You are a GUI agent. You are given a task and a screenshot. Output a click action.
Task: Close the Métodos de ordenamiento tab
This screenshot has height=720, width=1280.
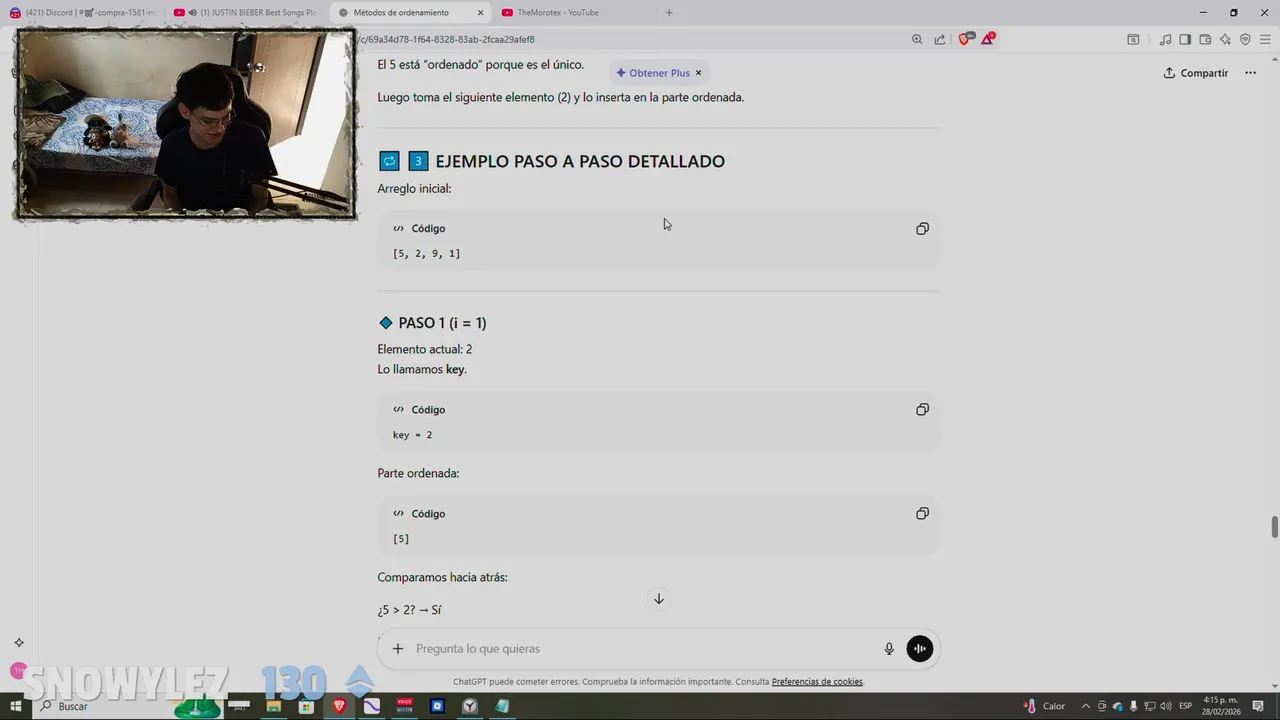tap(480, 13)
